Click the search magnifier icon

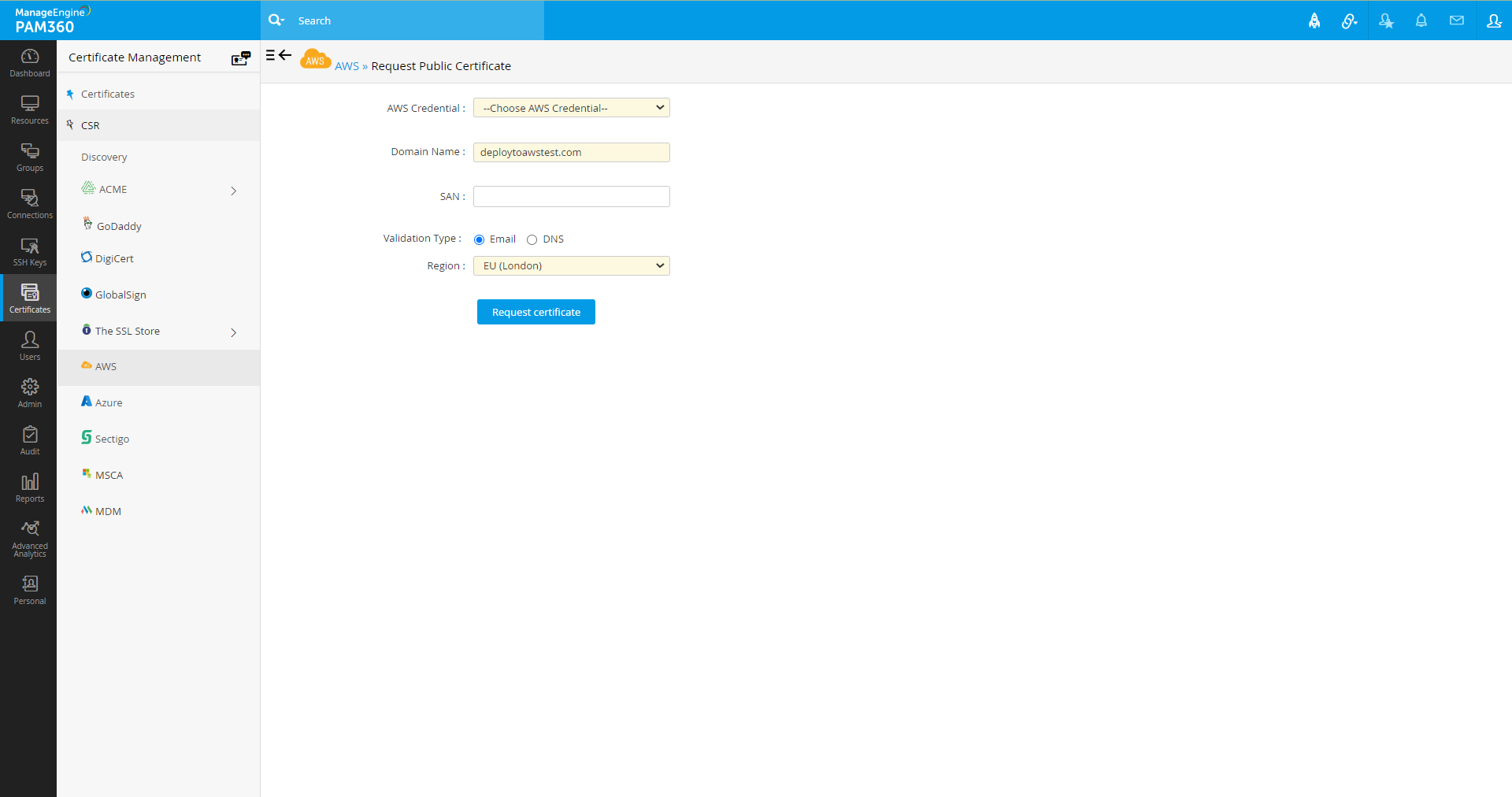276,20
